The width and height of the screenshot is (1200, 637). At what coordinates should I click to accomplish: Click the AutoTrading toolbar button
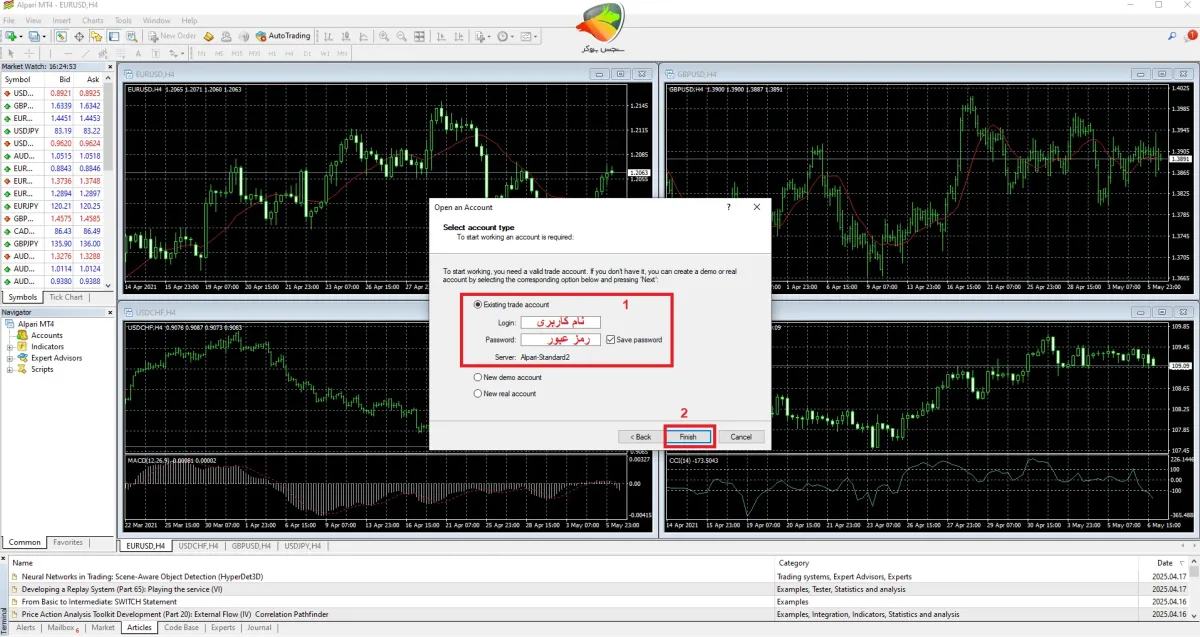(283, 36)
